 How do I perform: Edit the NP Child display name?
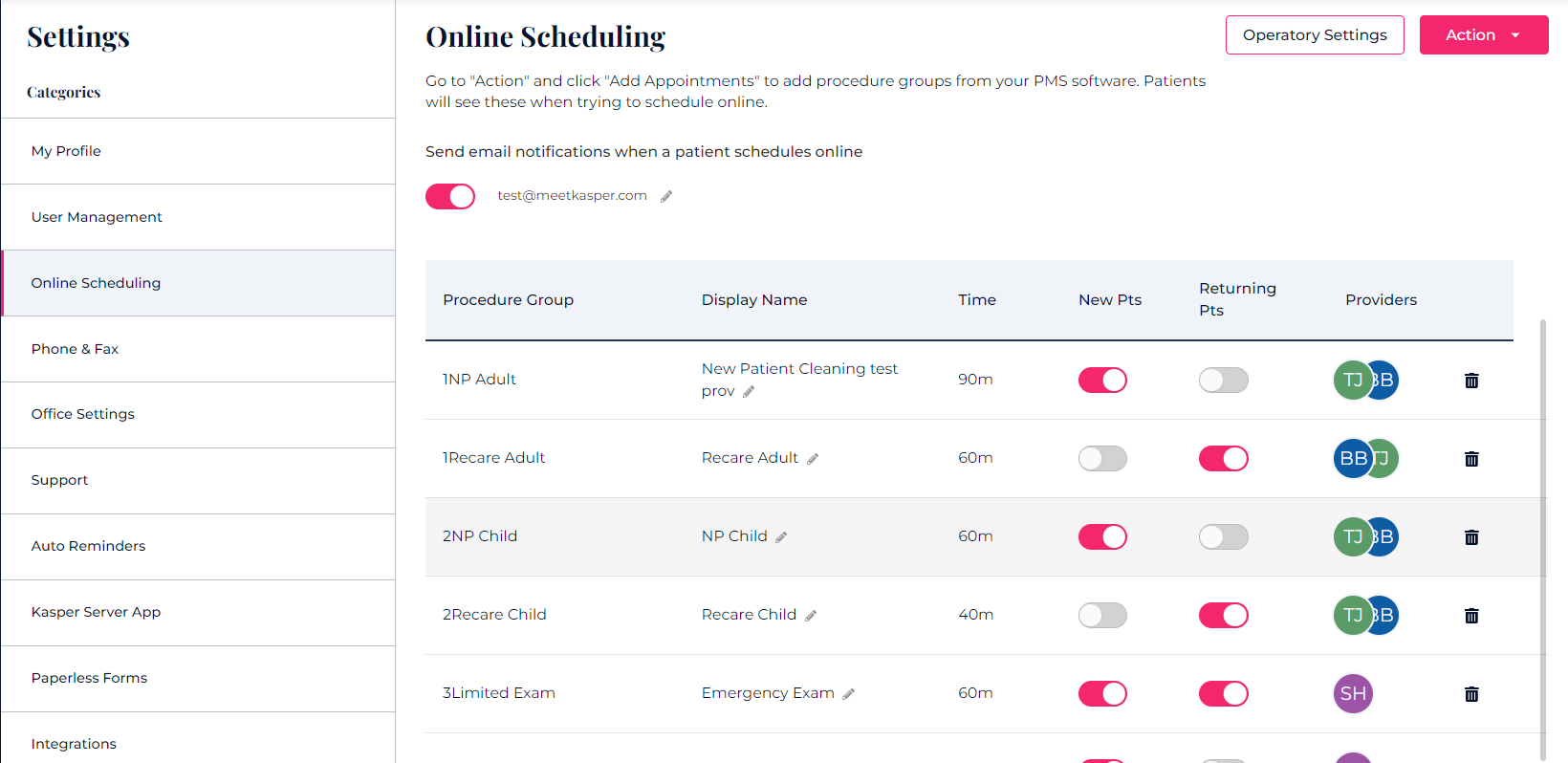781,537
